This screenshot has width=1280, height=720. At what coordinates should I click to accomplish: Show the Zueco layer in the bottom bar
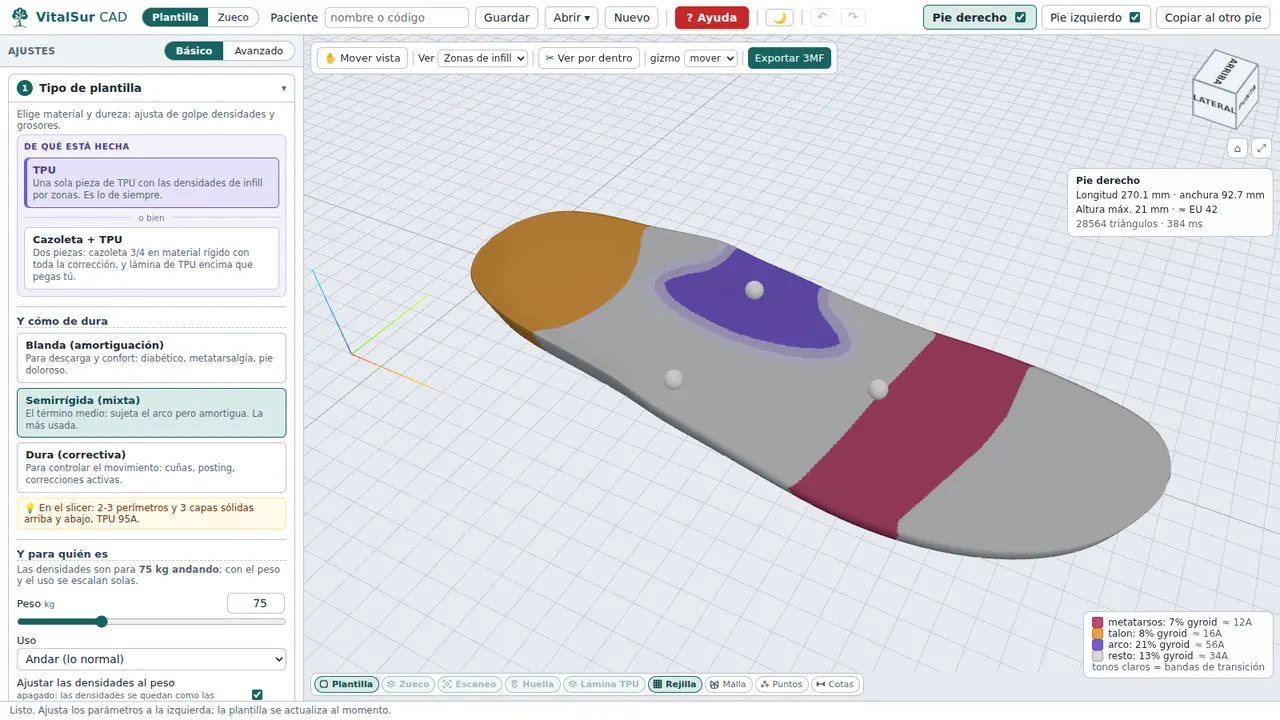(x=410, y=685)
